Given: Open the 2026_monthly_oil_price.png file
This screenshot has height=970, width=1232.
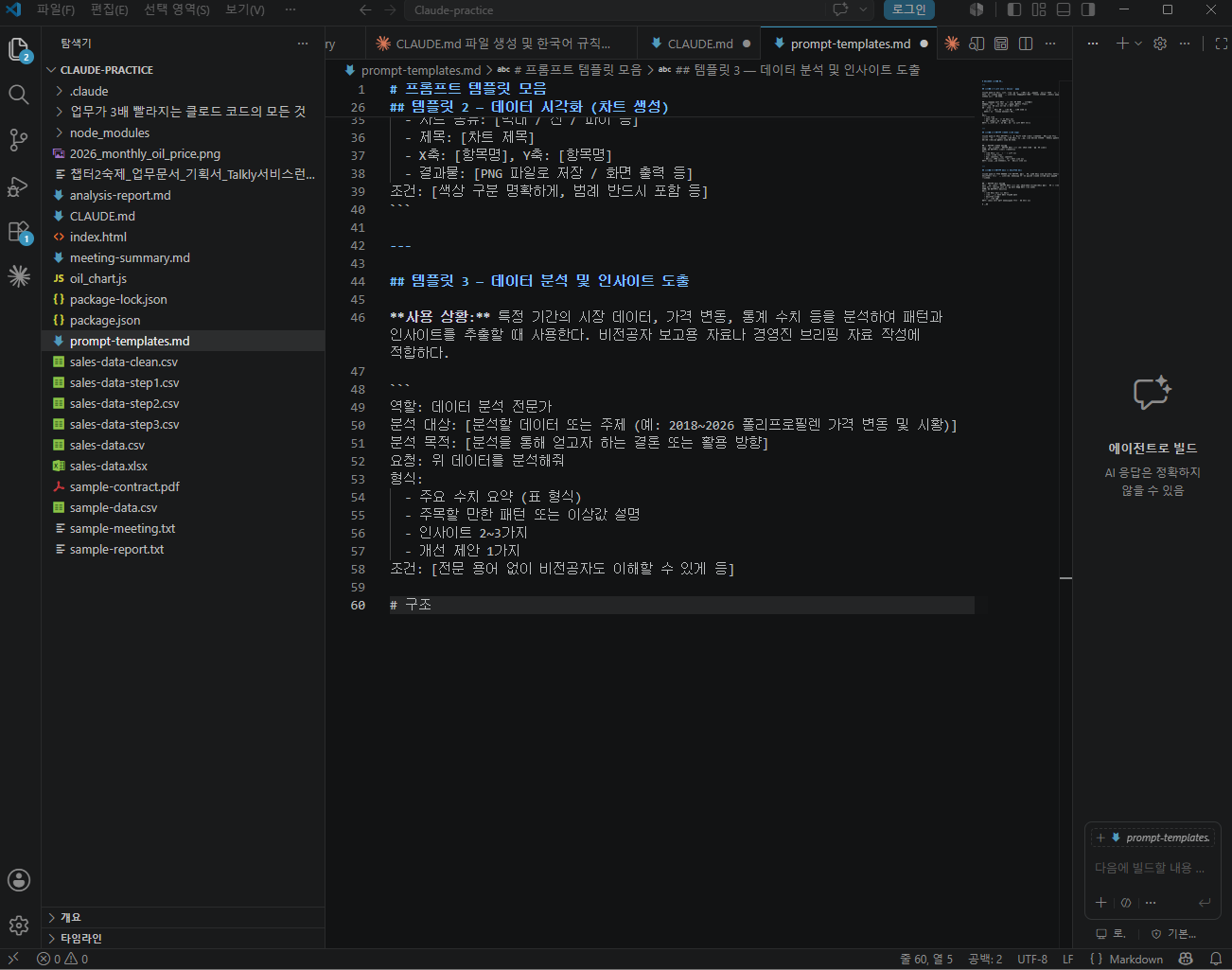Looking at the screenshot, I should pos(183,153).
